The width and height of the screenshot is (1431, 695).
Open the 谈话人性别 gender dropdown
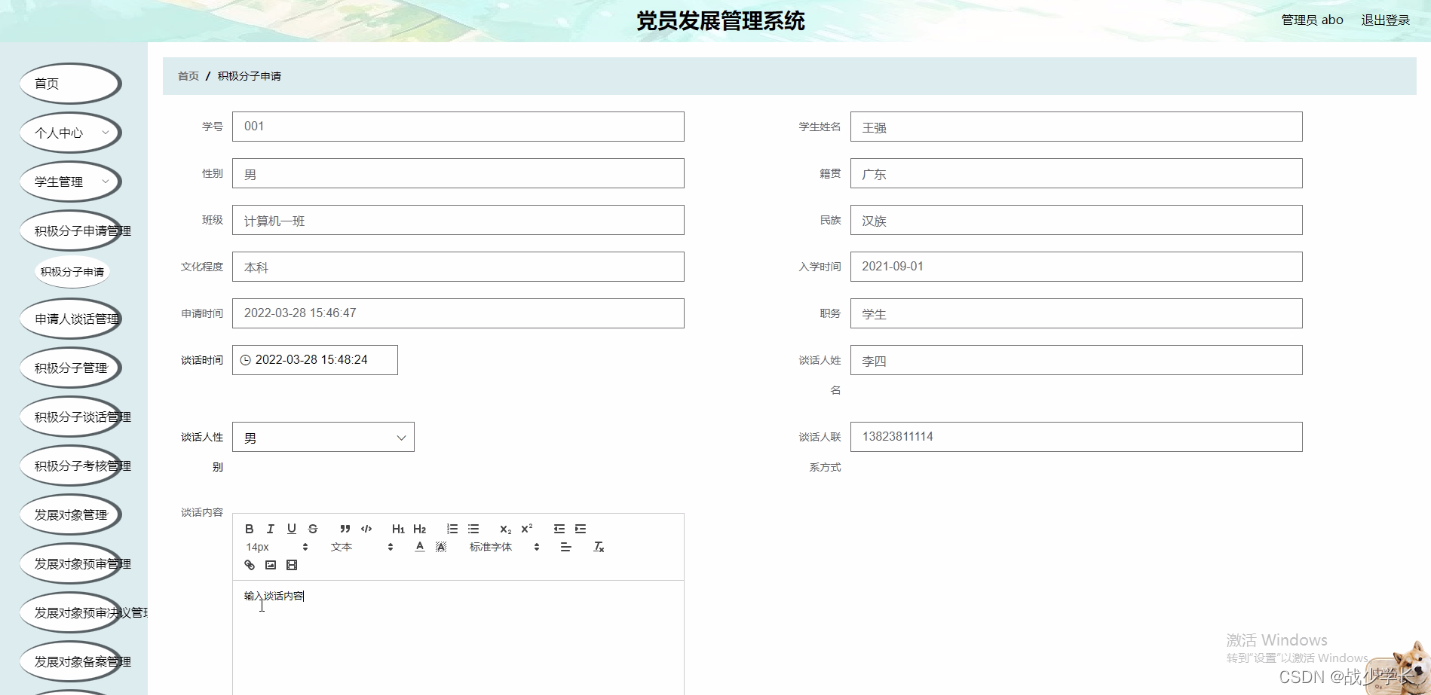[x=322, y=436]
